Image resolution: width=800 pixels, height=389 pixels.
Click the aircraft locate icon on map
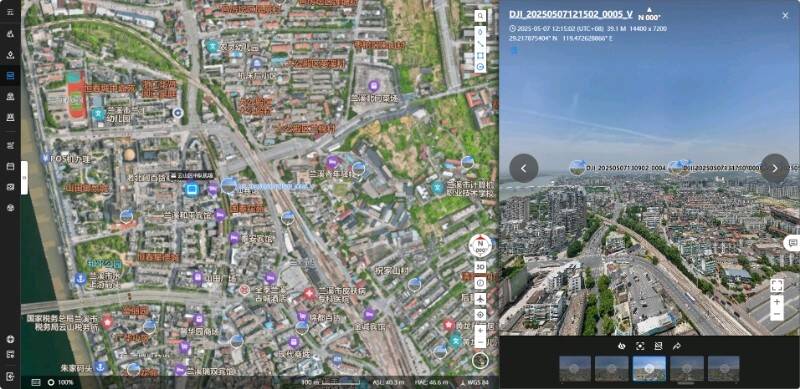pos(480,299)
